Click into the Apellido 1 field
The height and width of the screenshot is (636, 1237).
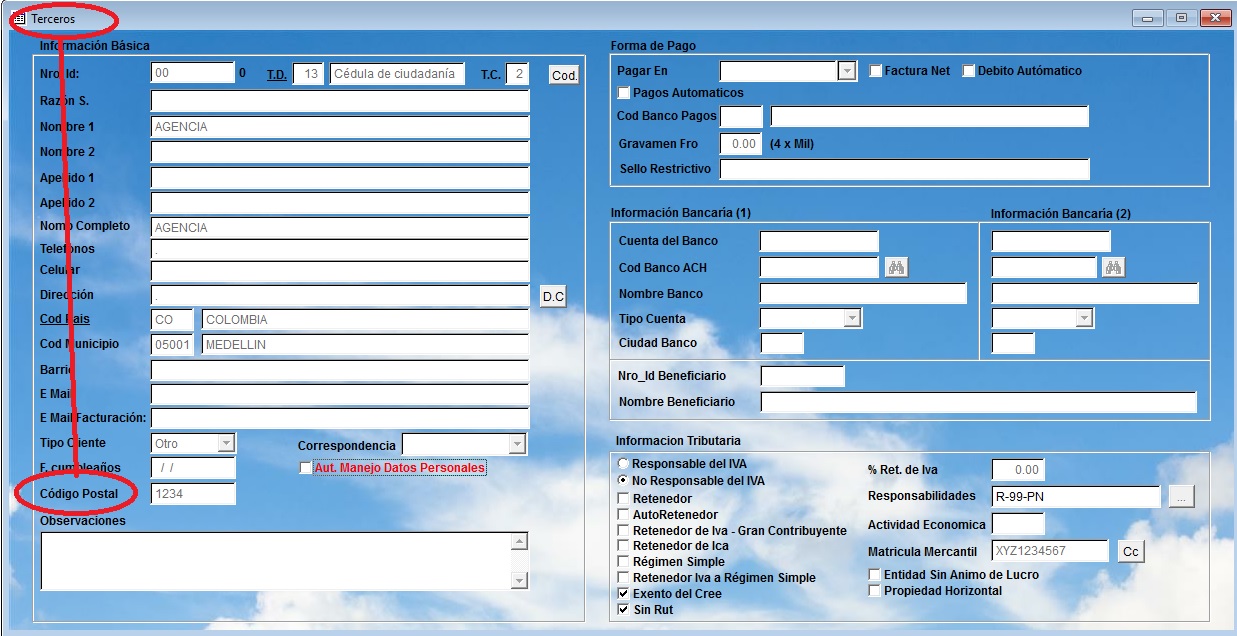340,178
